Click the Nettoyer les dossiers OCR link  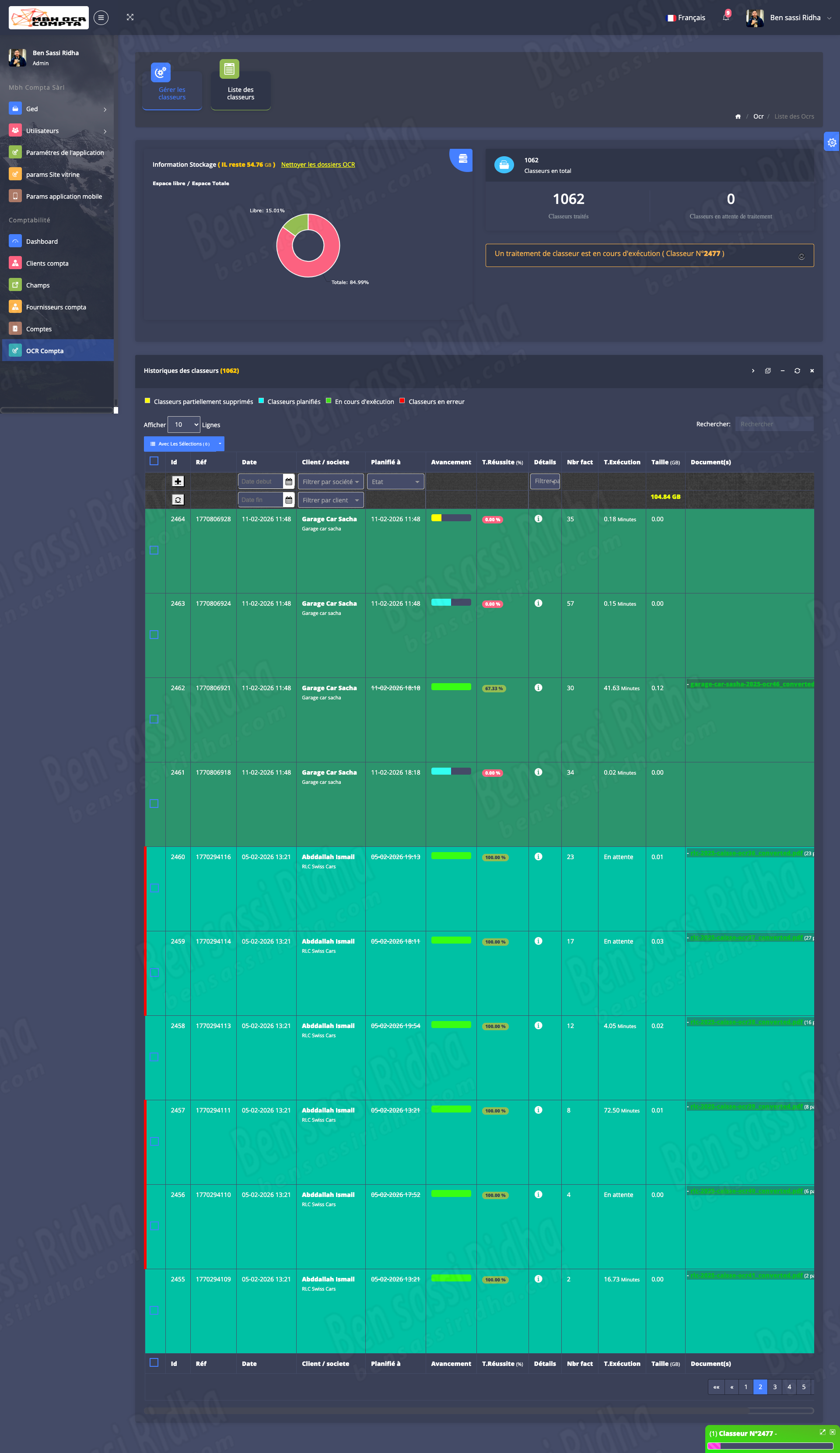coord(318,164)
